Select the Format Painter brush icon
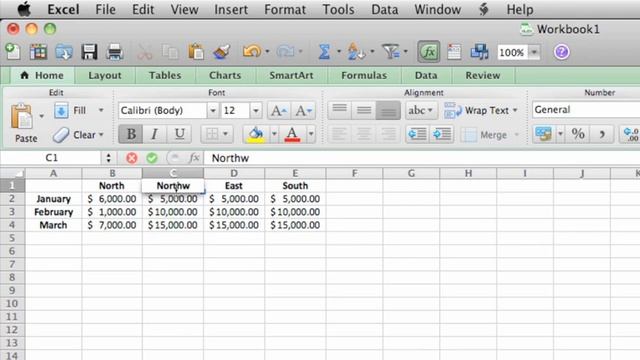640x360 pixels. click(222, 52)
